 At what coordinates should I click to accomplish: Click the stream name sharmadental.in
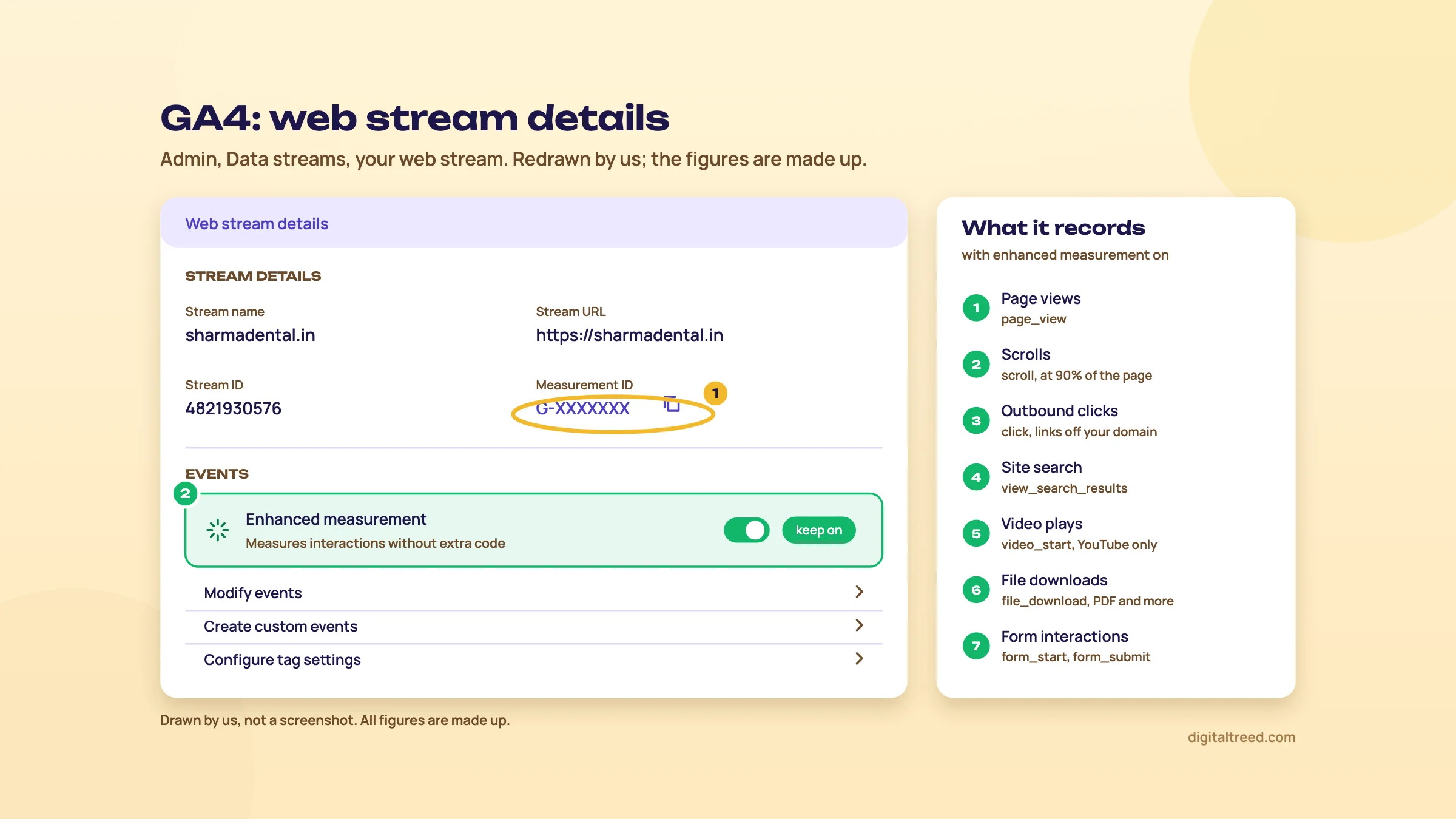pyautogui.click(x=250, y=335)
